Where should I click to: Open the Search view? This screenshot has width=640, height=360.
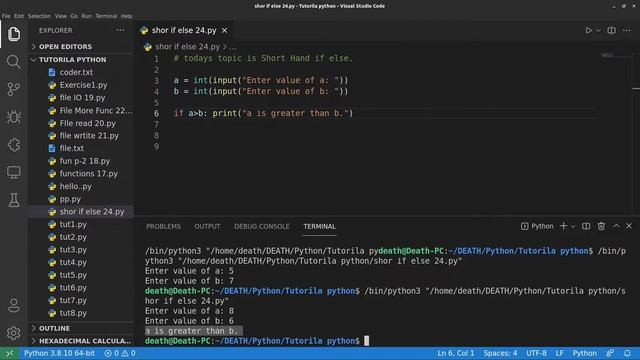click(x=13, y=62)
